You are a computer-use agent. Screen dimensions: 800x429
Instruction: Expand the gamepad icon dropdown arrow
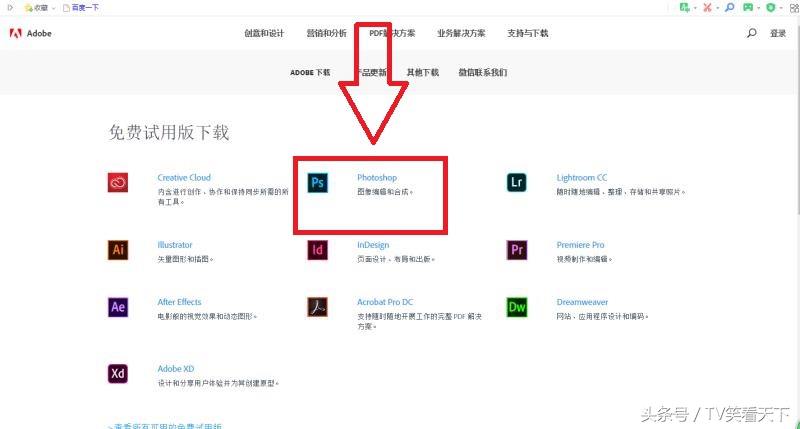[x=759, y=8]
